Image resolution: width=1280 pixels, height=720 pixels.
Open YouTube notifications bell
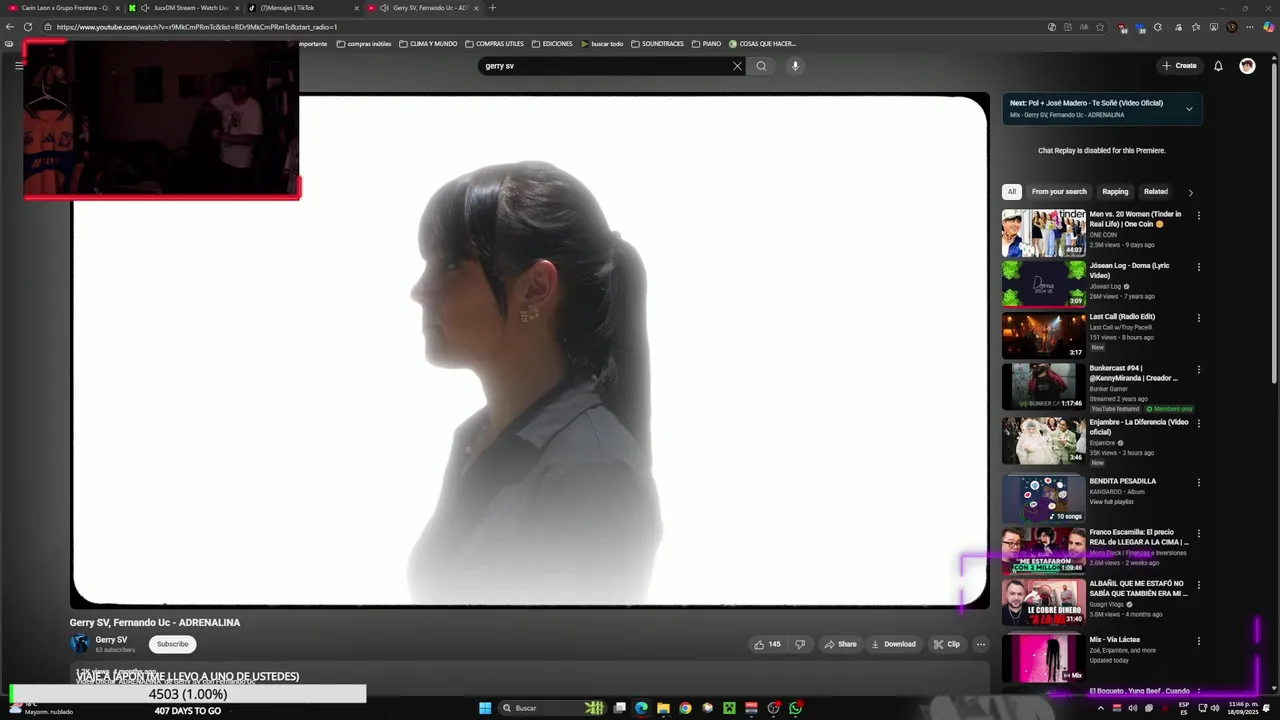(1218, 66)
